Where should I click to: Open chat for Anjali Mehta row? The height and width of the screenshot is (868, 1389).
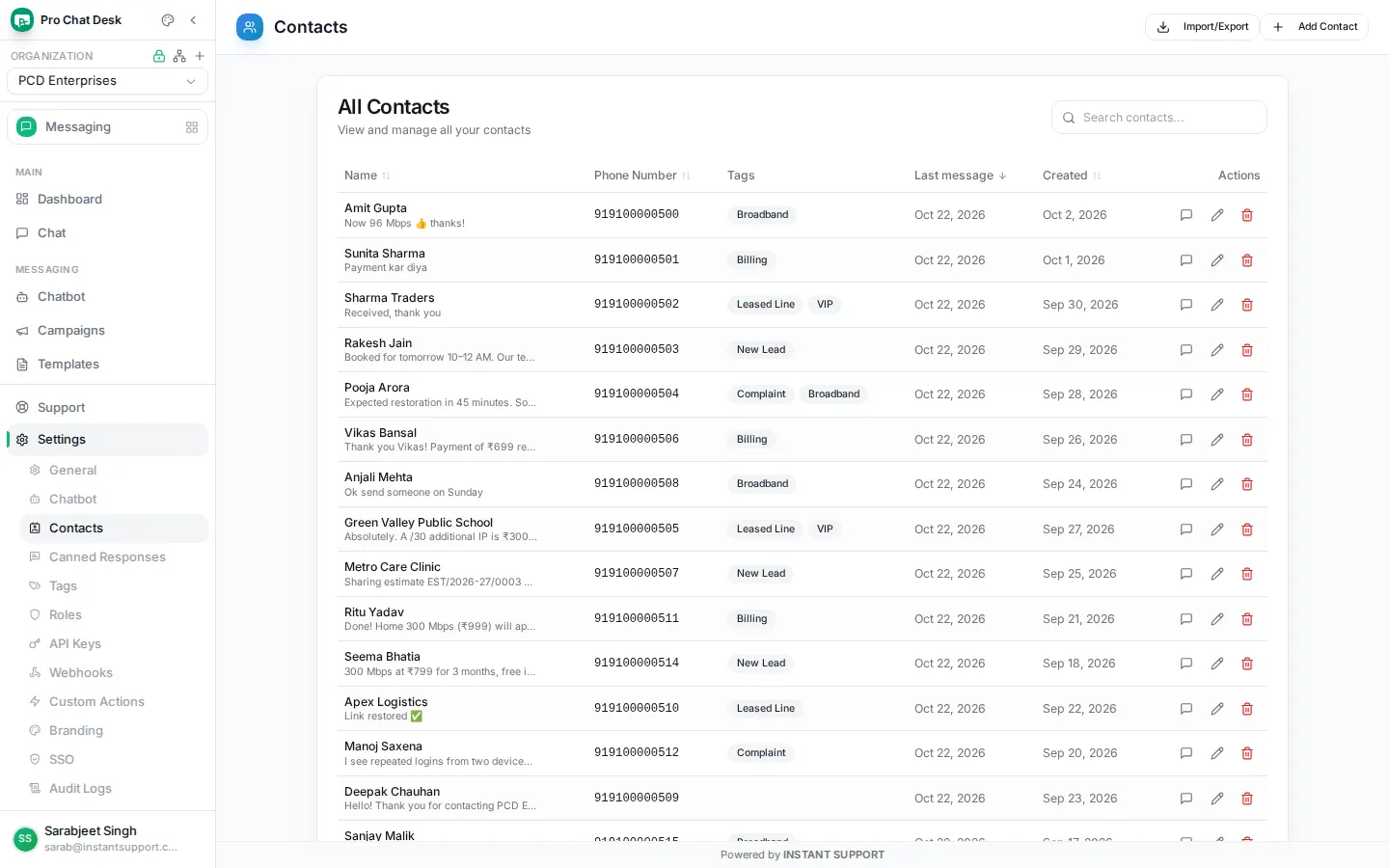pos(1186,484)
